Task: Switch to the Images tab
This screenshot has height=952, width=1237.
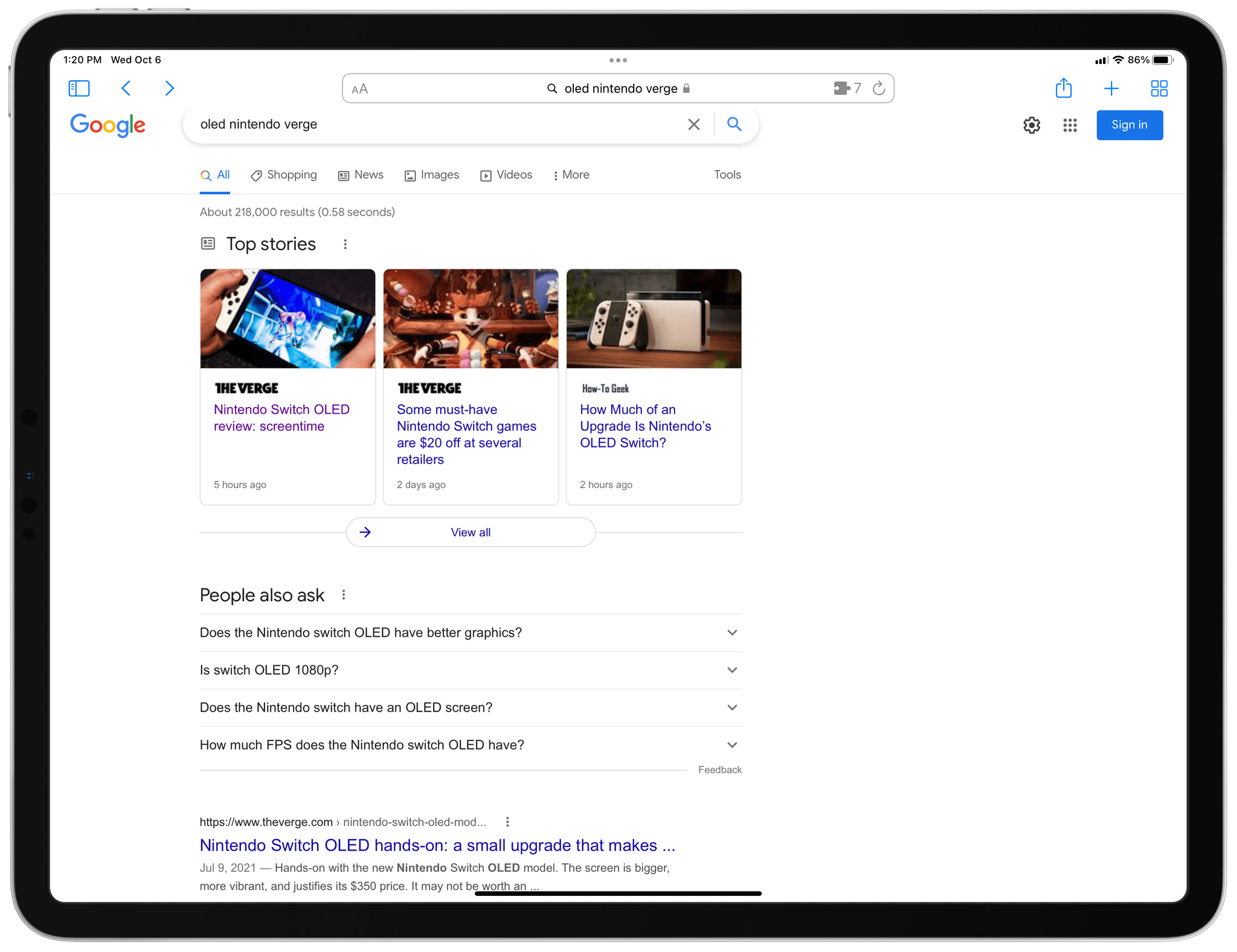Action: pyautogui.click(x=432, y=175)
